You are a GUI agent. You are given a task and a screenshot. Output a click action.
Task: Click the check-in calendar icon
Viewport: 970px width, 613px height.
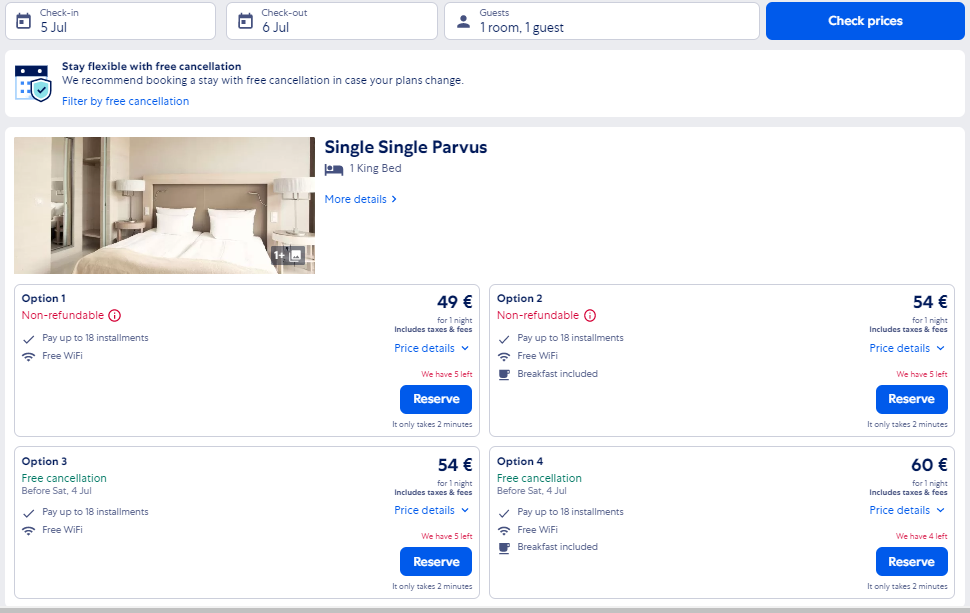point(24,21)
